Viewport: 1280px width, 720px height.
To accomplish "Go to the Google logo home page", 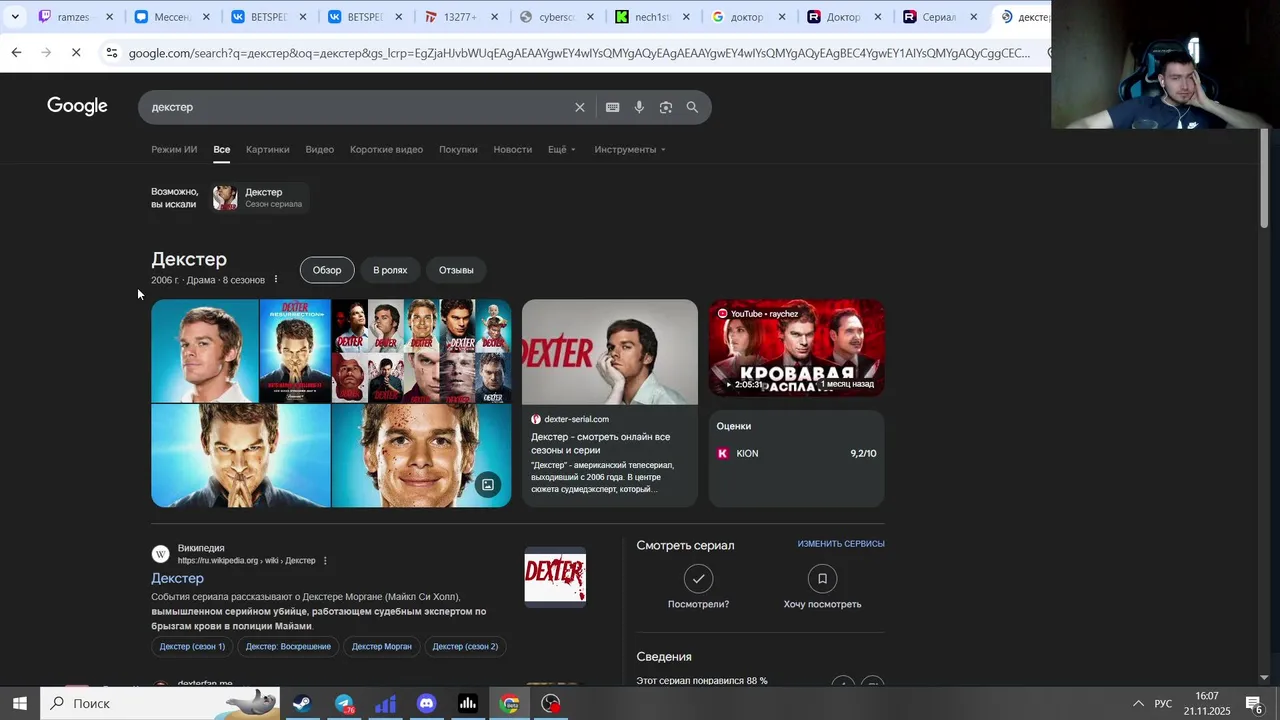I will [77, 106].
